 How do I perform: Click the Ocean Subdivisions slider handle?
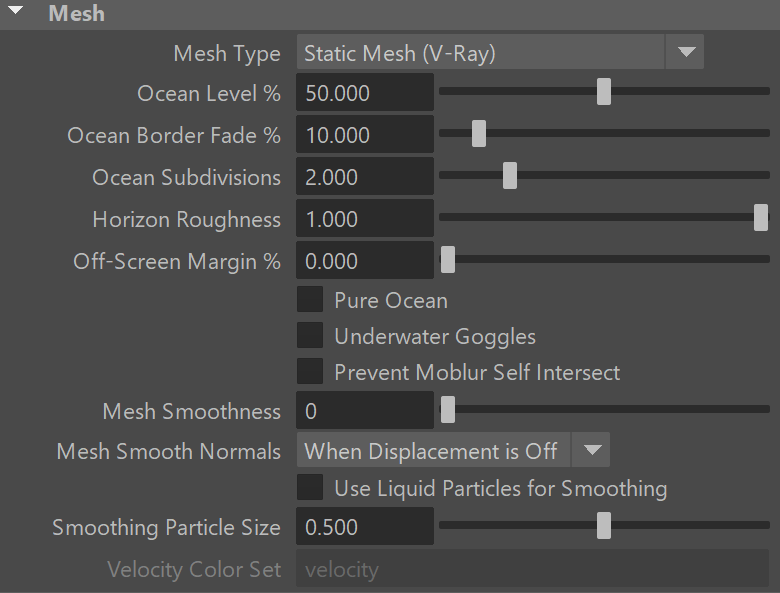(x=510, y=176)
